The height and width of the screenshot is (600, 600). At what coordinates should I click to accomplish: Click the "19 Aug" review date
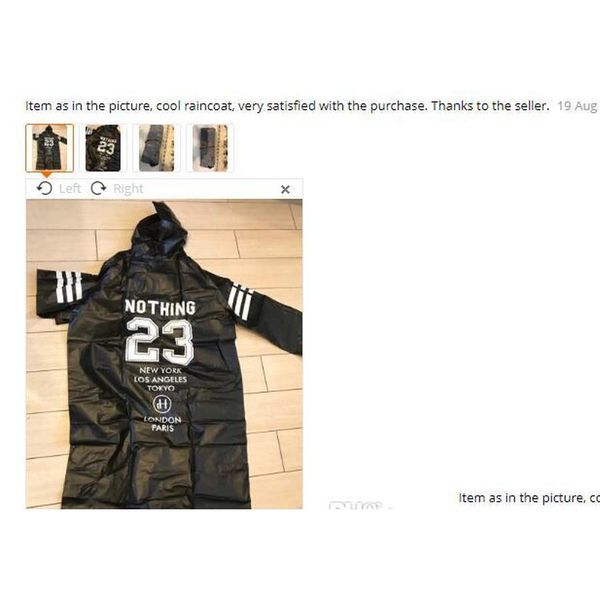click(x=577, y=106)
